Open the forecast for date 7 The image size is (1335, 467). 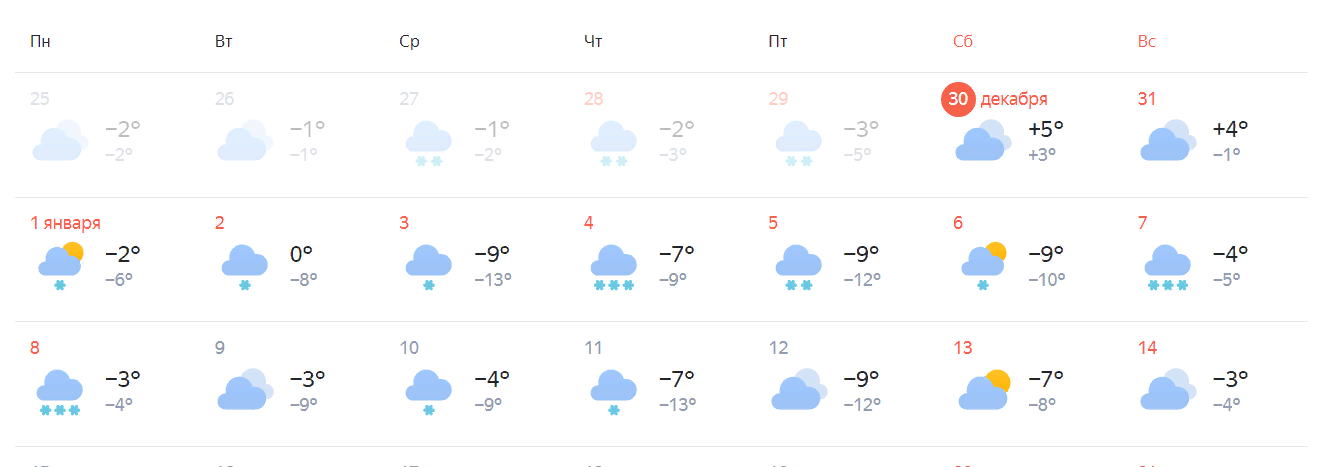pos(1143,223)
